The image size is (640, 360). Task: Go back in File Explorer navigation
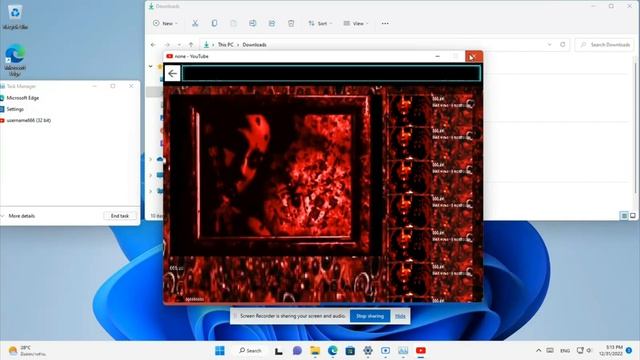(153, 44)
